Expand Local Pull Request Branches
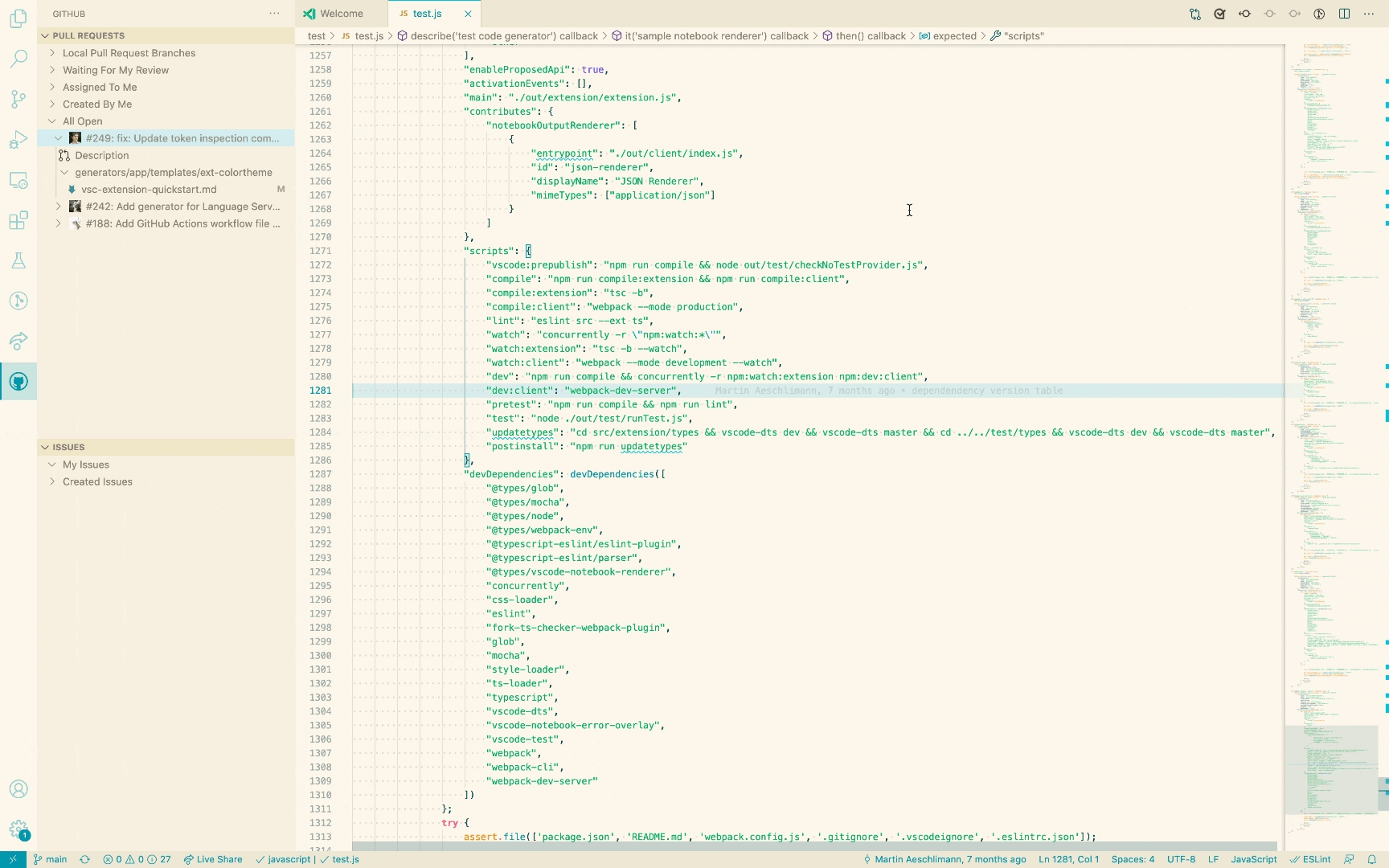The width and height of the screenshot is (1389, 868). pyautogui.click(x=166, y=53)
